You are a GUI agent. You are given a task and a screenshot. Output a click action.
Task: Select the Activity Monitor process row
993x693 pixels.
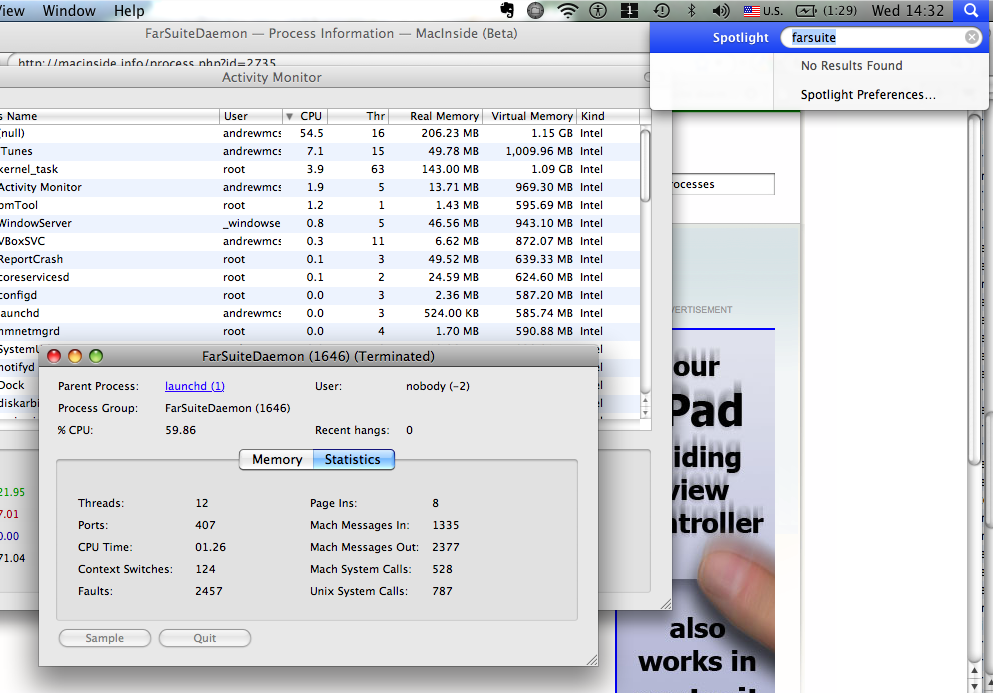click(x=319, y=187)
